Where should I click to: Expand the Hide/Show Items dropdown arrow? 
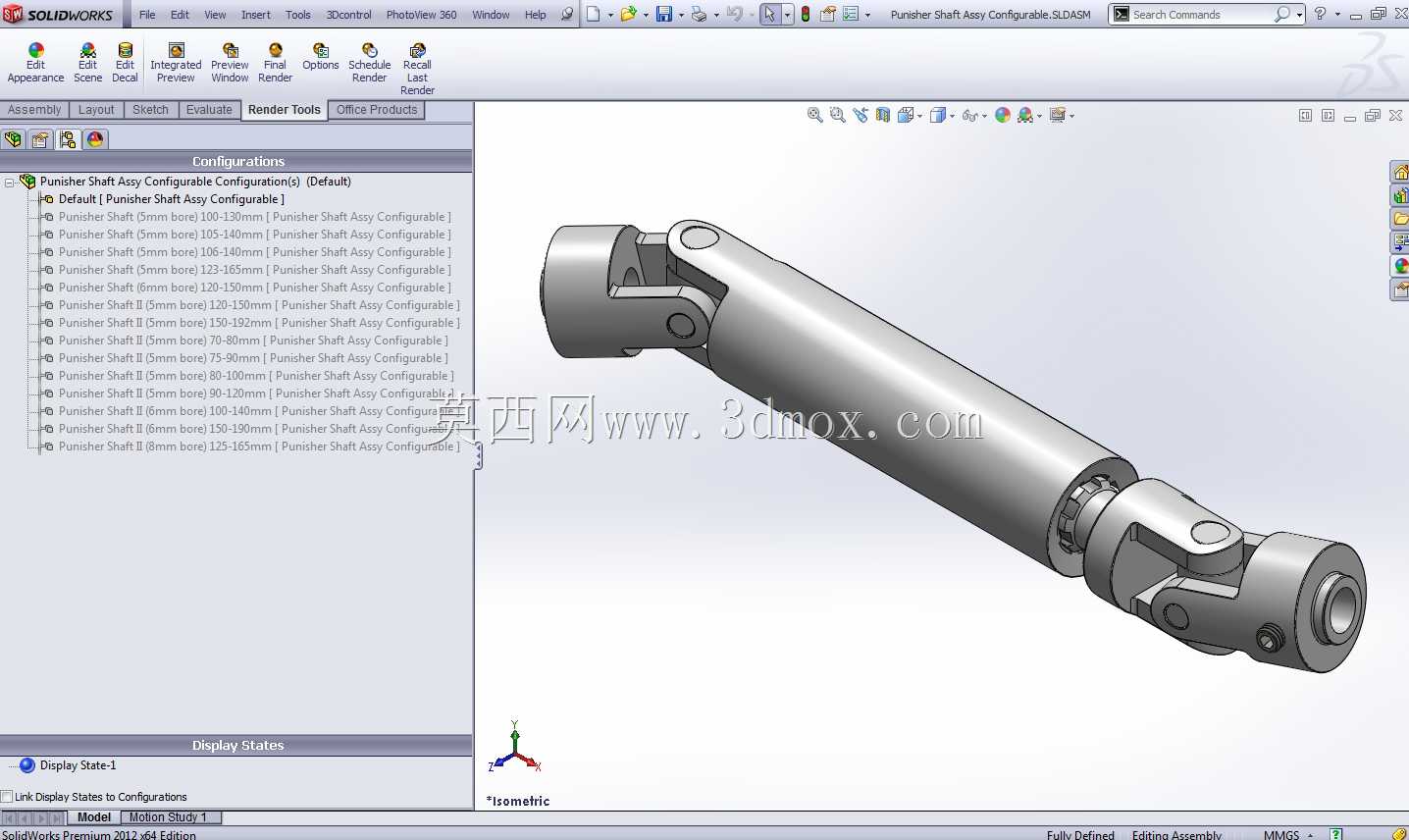point(984,116)
